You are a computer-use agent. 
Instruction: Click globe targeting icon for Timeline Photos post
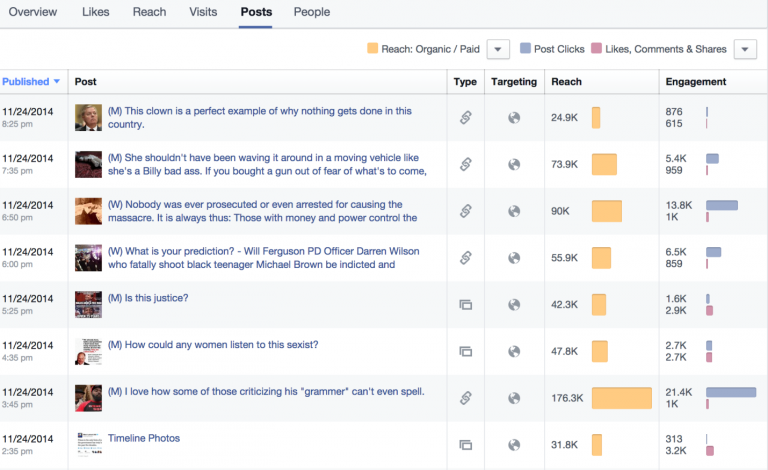[x=514, y=444]
